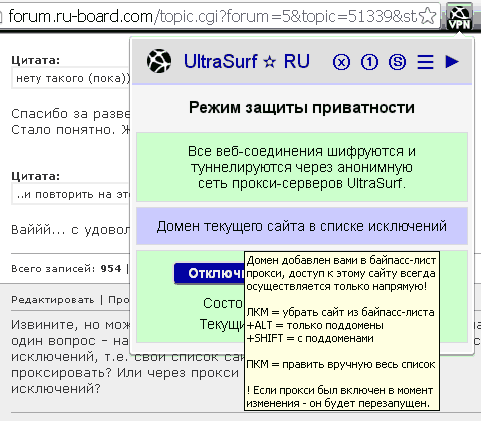Click the Редактировать link on the forum page

point(53,300)
